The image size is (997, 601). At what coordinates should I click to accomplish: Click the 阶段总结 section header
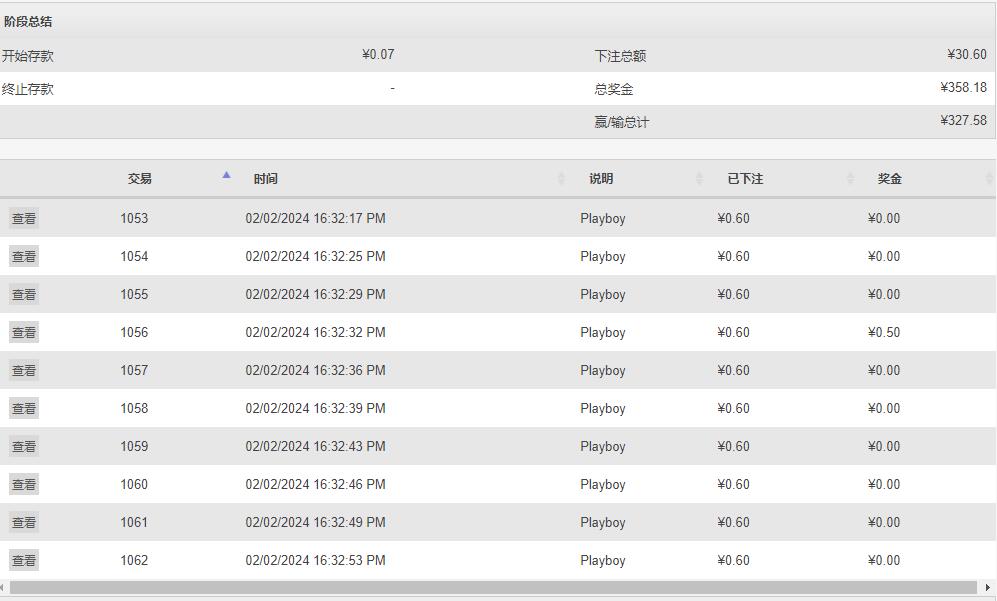(28, 21)
